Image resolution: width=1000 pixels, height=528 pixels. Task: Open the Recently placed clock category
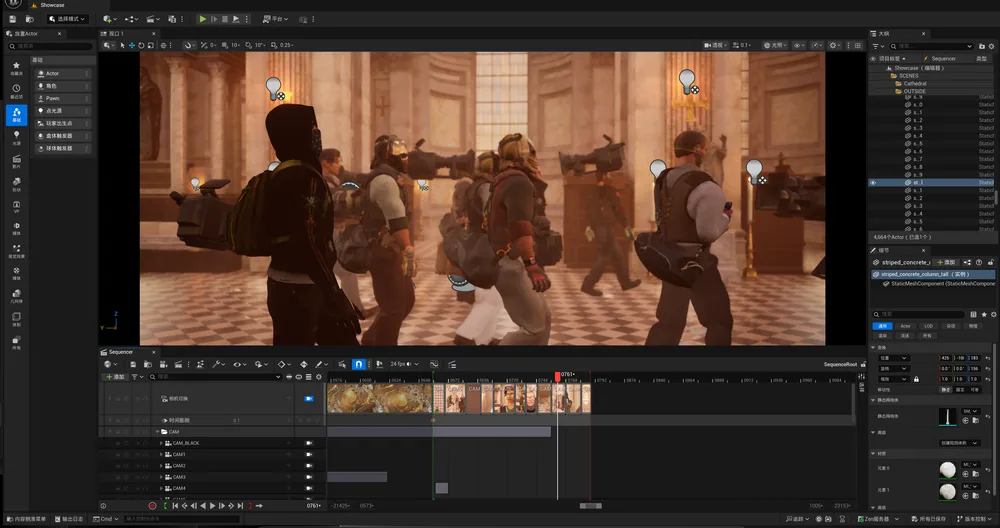tap(17, 90)
